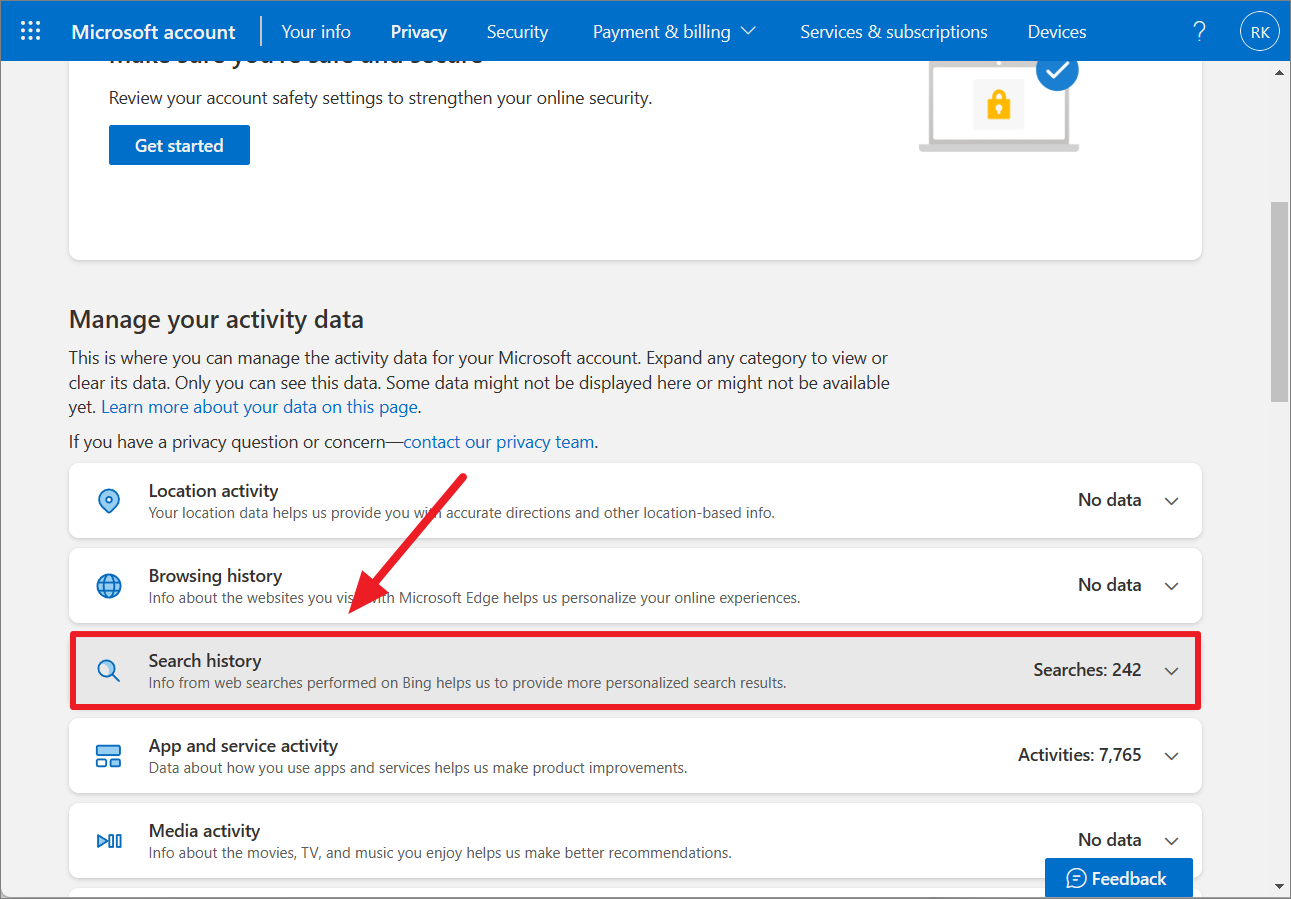
Task: Expand the Search history chevron
Action: tap(1172, 671)
